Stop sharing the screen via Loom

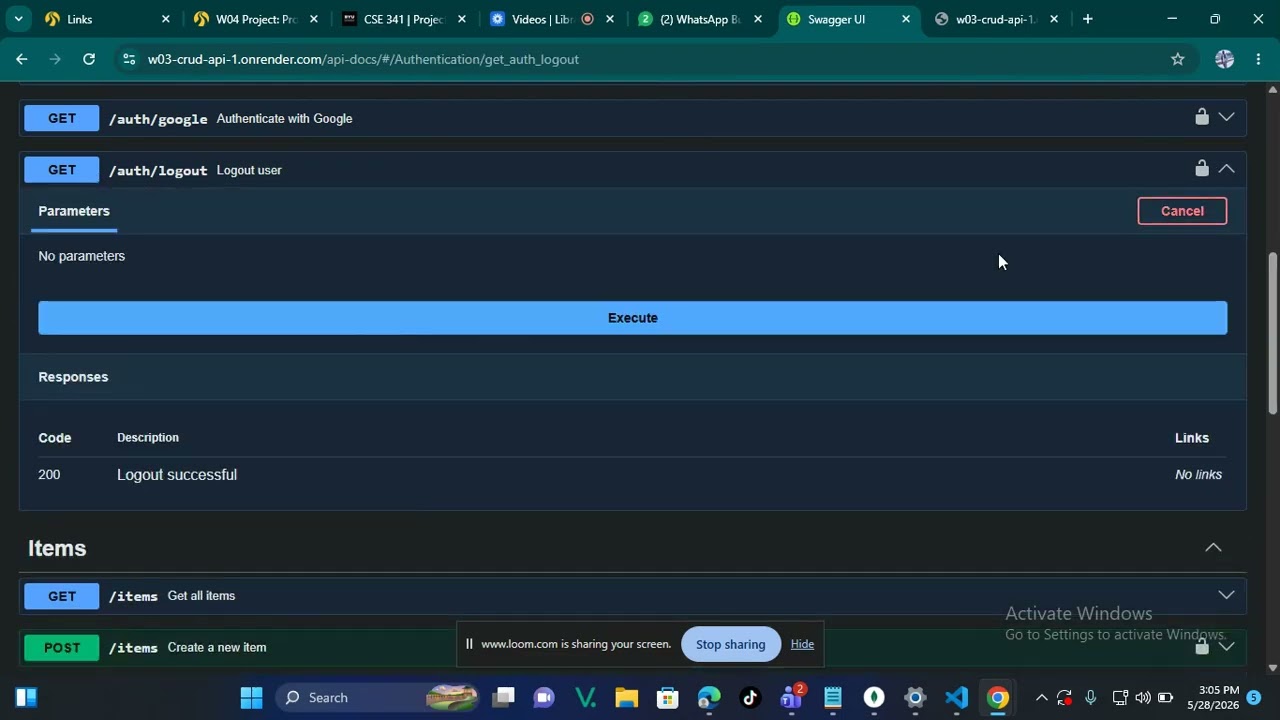tap(730, 644)
